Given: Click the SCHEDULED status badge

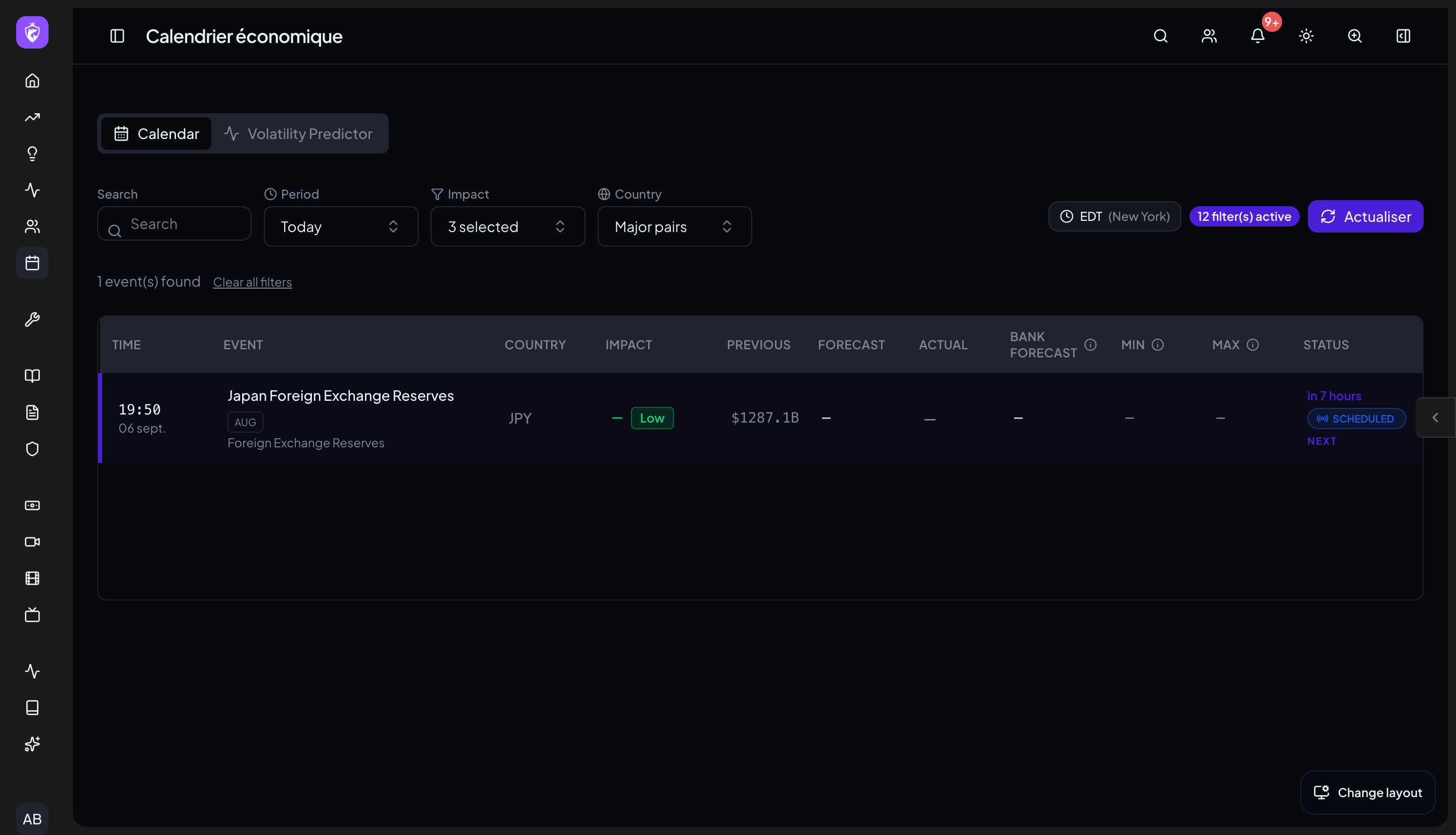Looking at the screenshot, I should [x=1356, y=419].
